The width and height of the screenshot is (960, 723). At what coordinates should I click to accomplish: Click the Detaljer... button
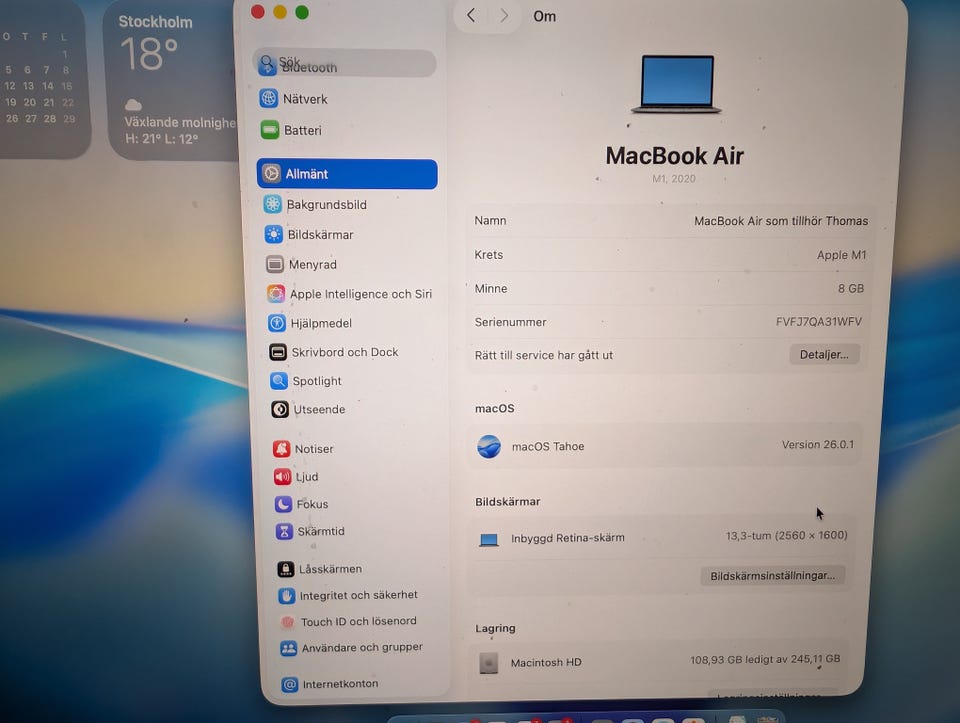point(824,354)
